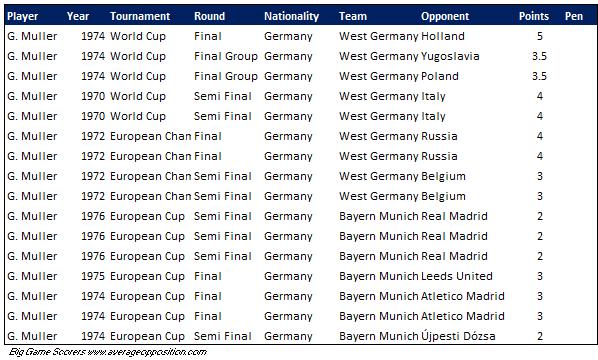Viewport: 598px width, 360px height.
Task: Click the Final Group cell for Yugoslavia
Action: 225,56
